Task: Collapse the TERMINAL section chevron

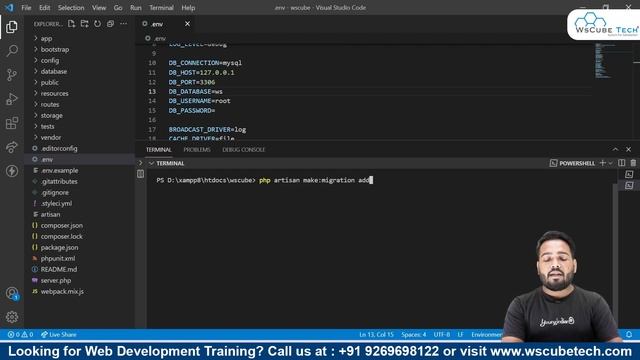Action: 151,163
